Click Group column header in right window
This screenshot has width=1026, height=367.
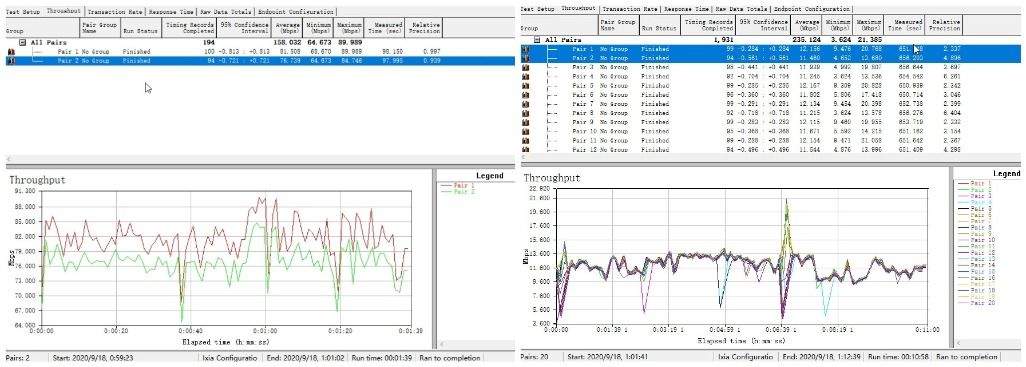(x=558, y=26)
